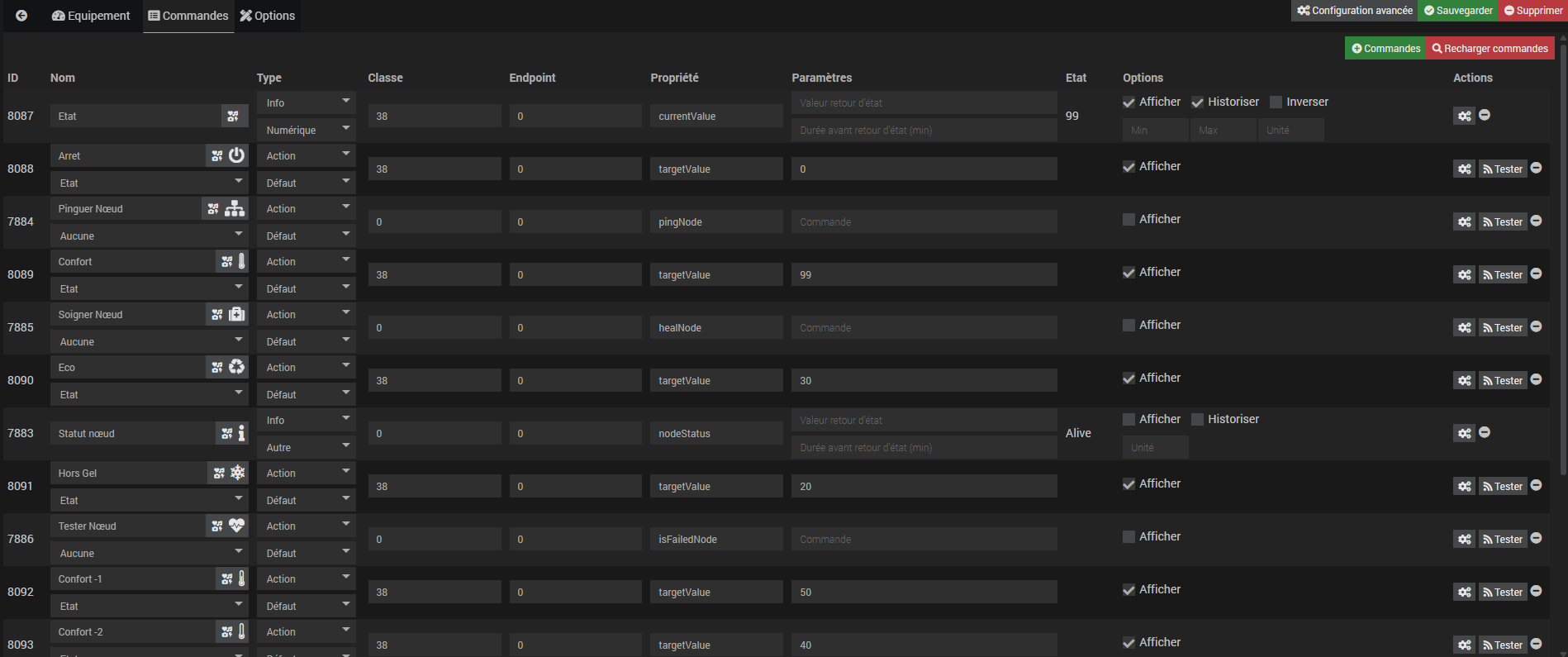
Task: Click the snowflake icon beside Hors Gel
Action: [238, 473]
